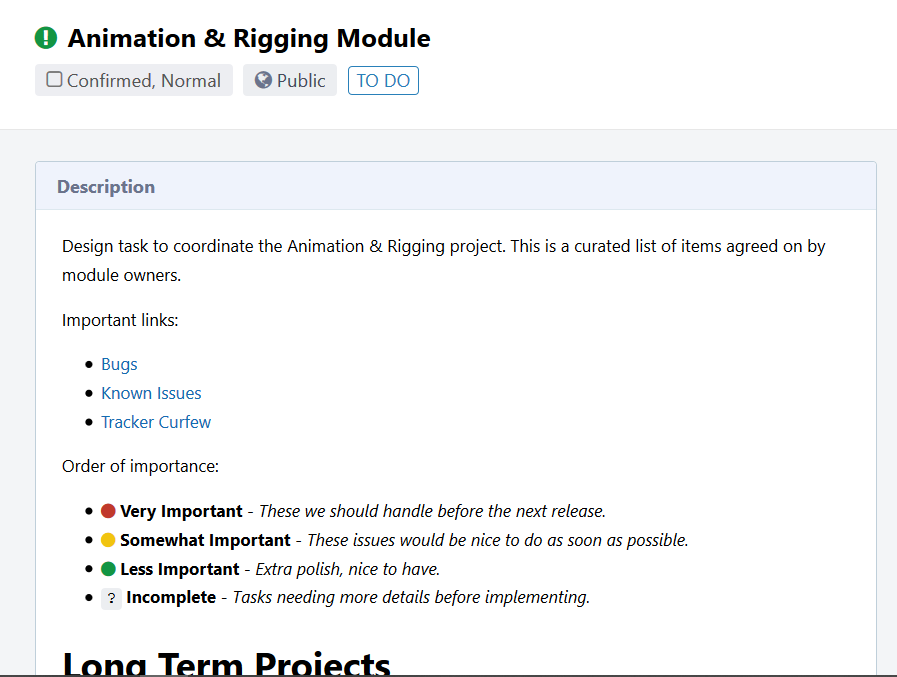
Task: Click the green exclamation status icon
Action: (x=46, y=38)
